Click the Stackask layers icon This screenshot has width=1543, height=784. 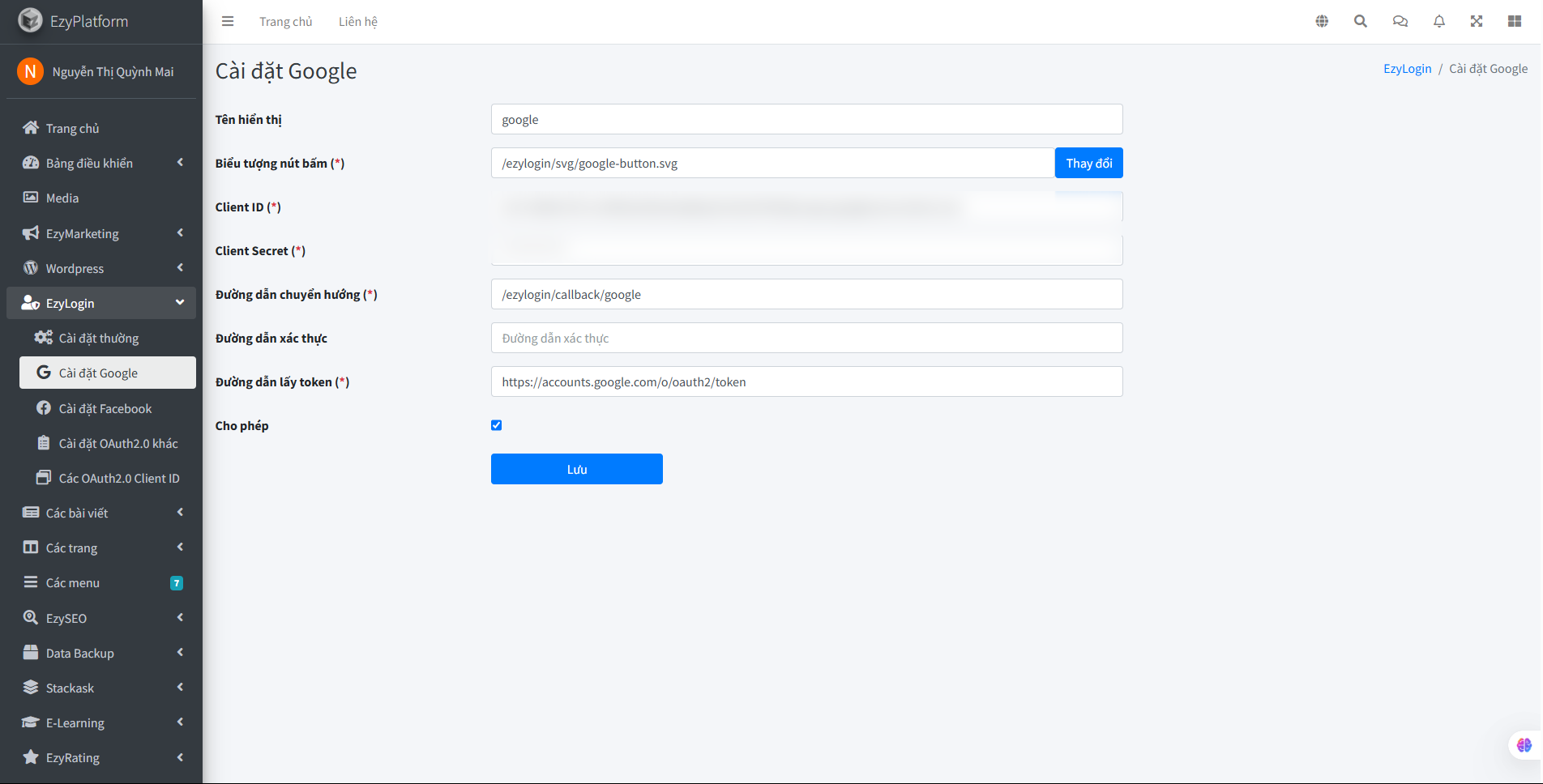(x=31, y=687)
